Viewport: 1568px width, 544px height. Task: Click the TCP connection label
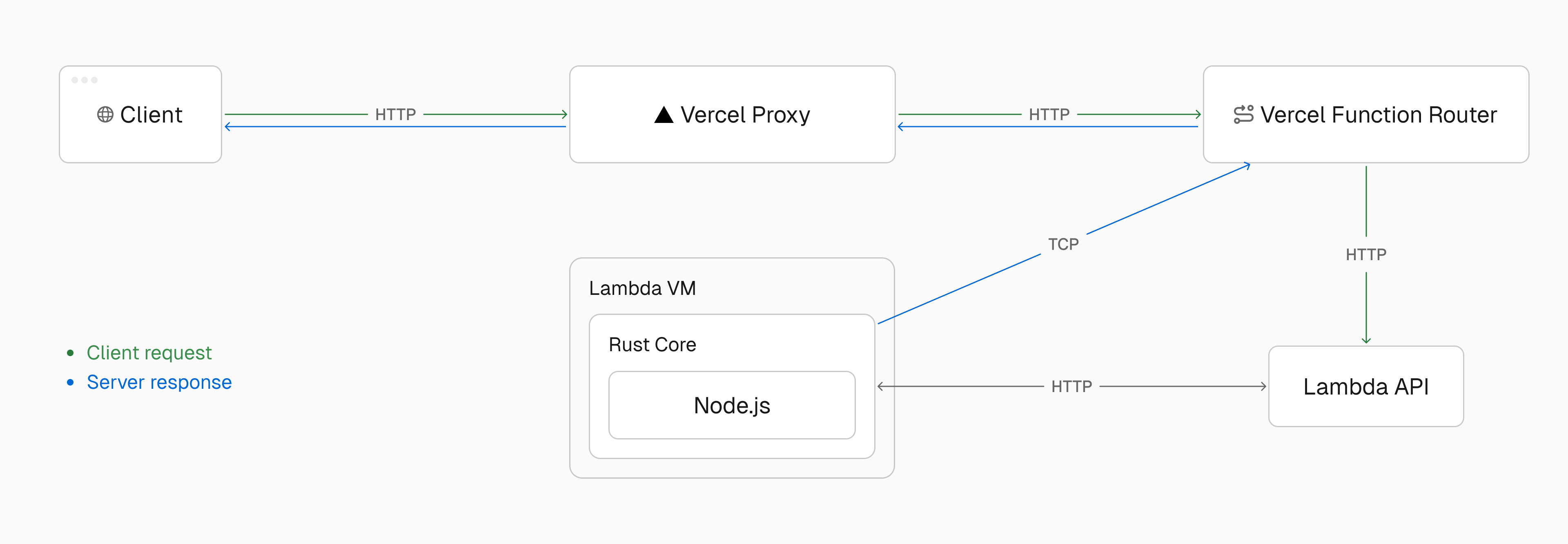pyautogui.click(x=1063, y=244)
